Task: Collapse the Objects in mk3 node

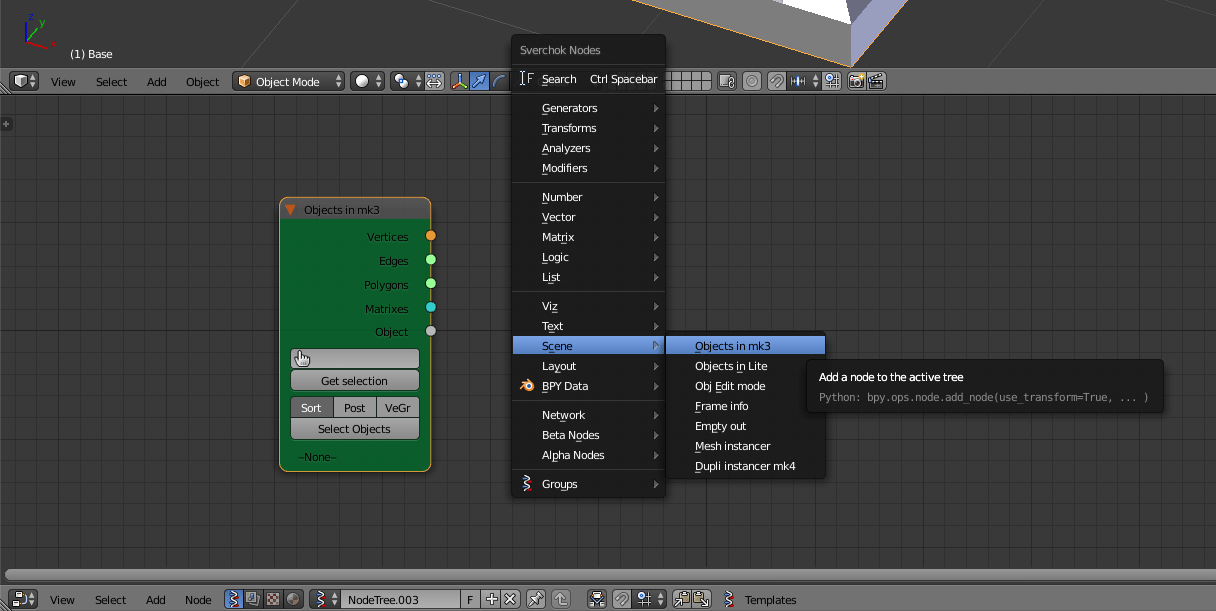Action: click(x=290, y=210)
